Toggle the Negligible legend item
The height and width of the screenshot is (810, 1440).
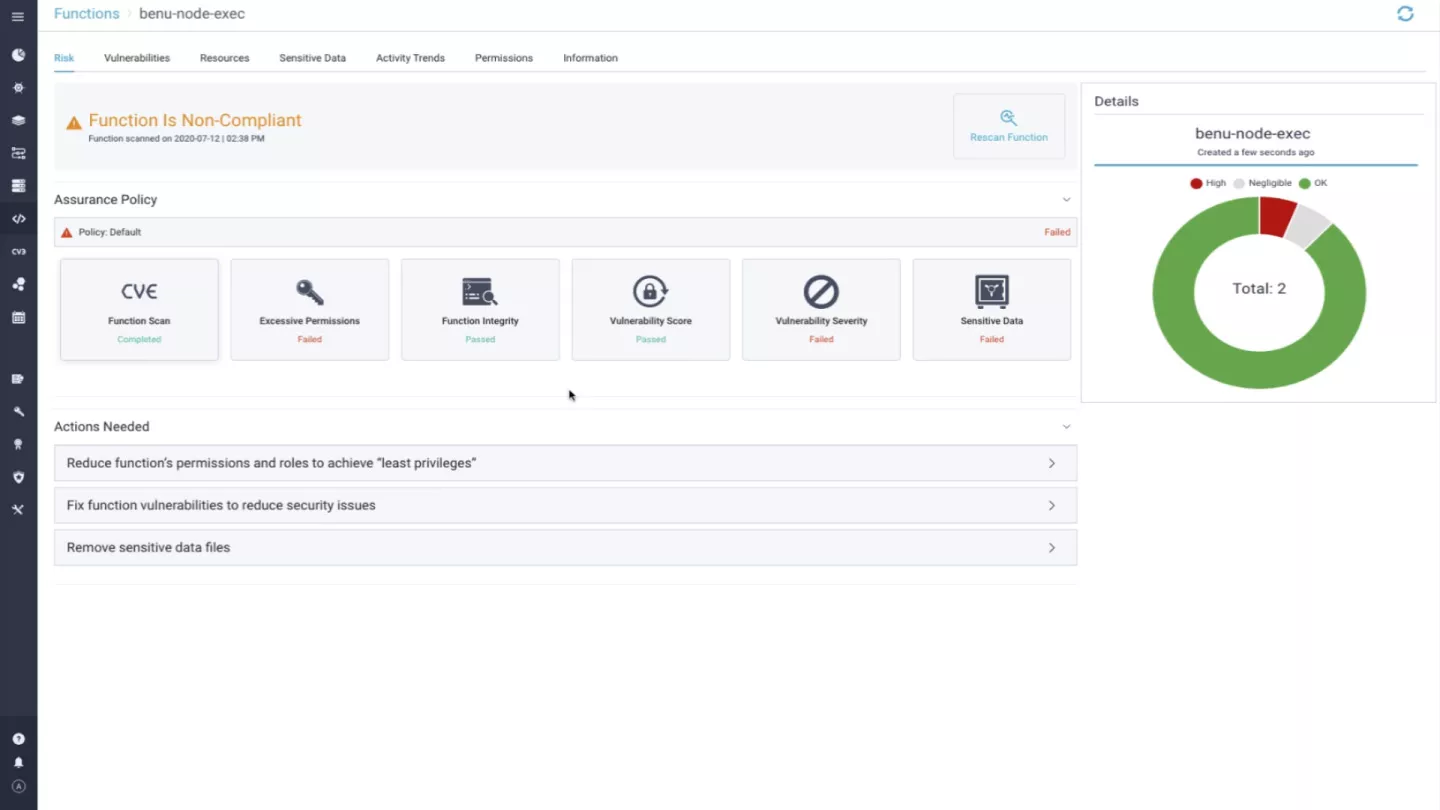click(1262, 183)
